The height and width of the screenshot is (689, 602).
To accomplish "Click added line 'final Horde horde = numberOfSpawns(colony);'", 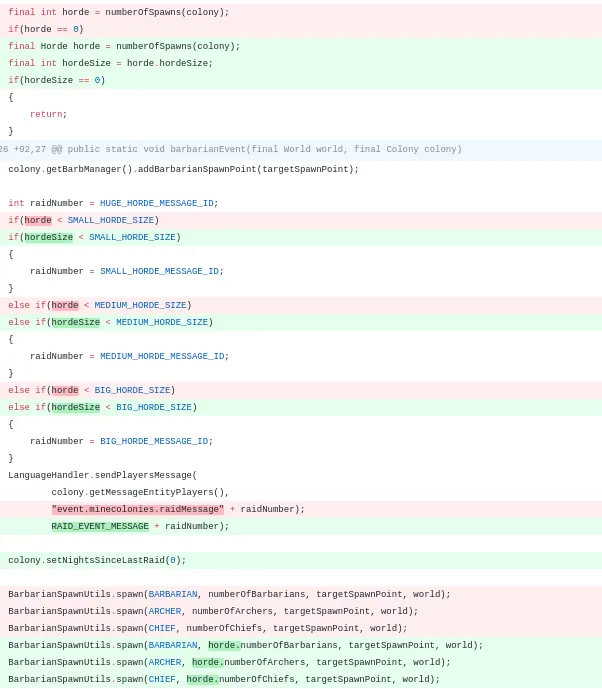I will click(x=301, y=46).
